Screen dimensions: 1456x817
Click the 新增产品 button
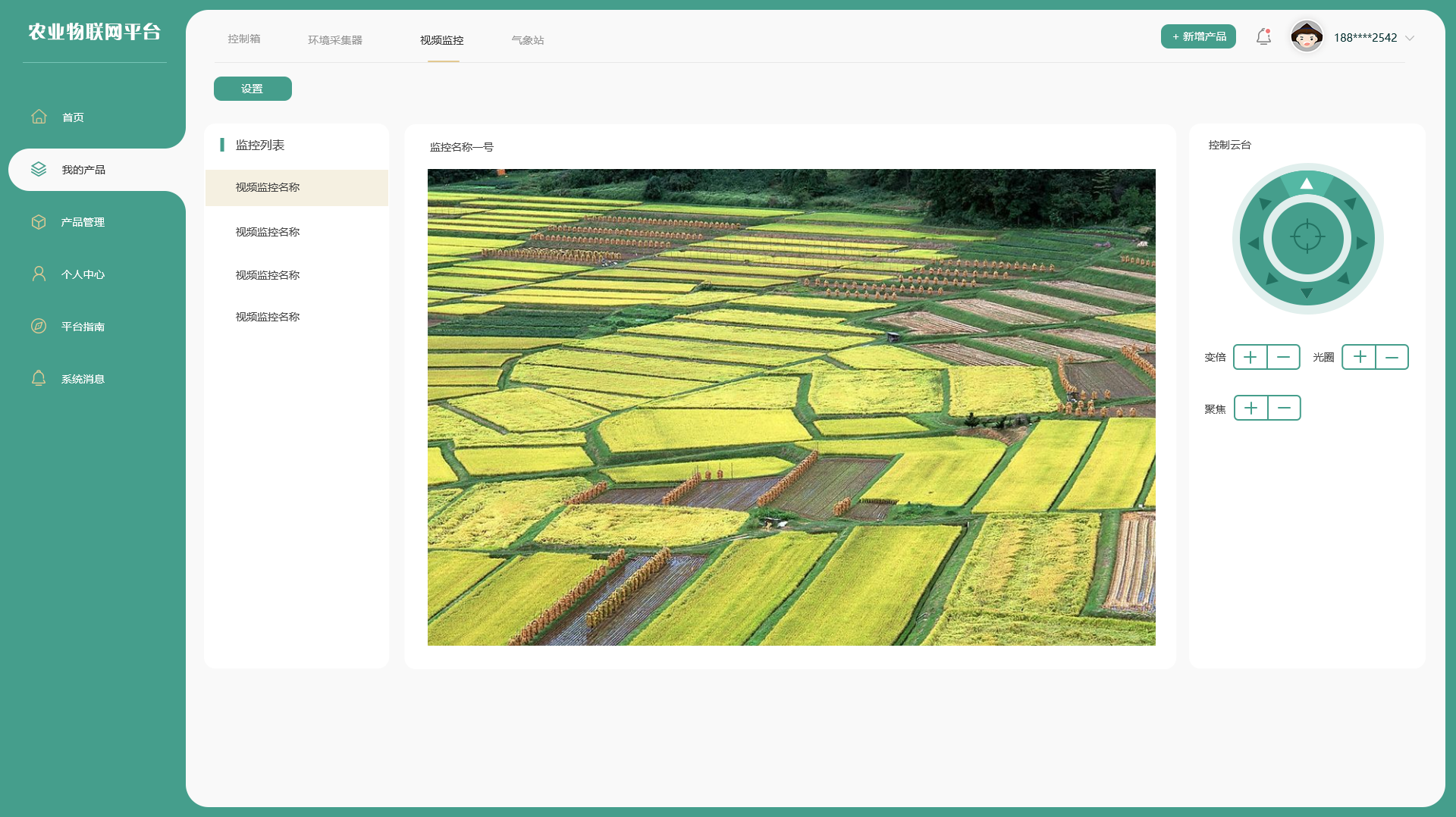[1198, 36]
